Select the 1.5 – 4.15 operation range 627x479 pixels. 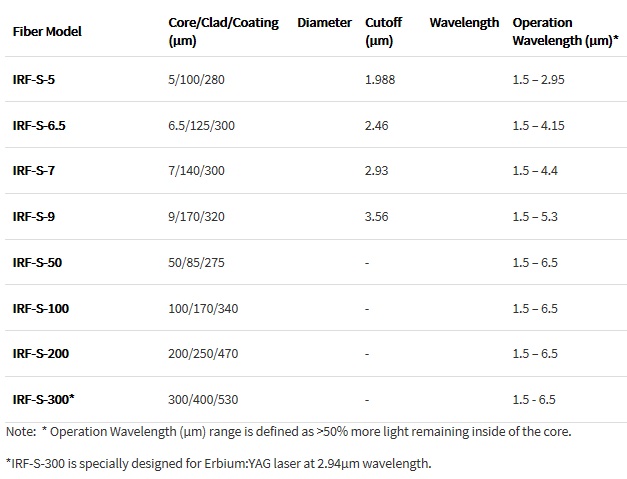point(539,126)
